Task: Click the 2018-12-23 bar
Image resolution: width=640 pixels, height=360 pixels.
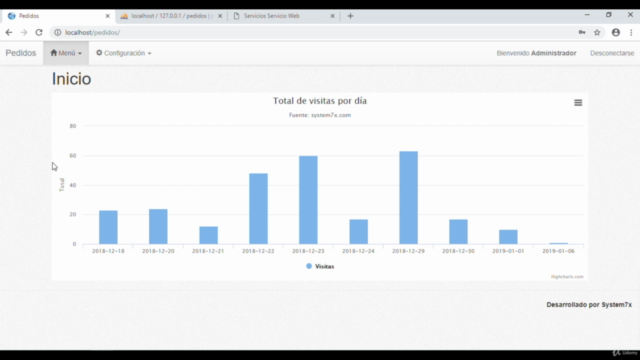Action: (x=308, y=200)
